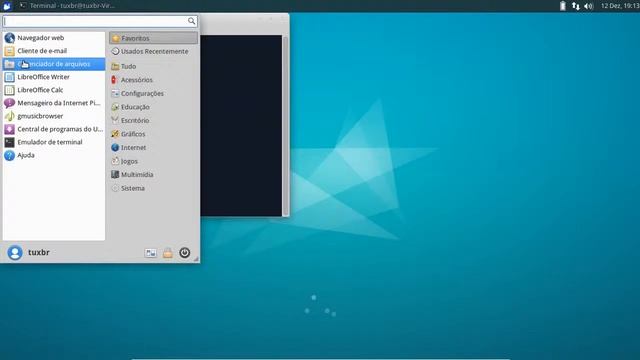Select the Favoritos category
The width and height of the screenshot is (640, 360).
(x=153, y=38)
